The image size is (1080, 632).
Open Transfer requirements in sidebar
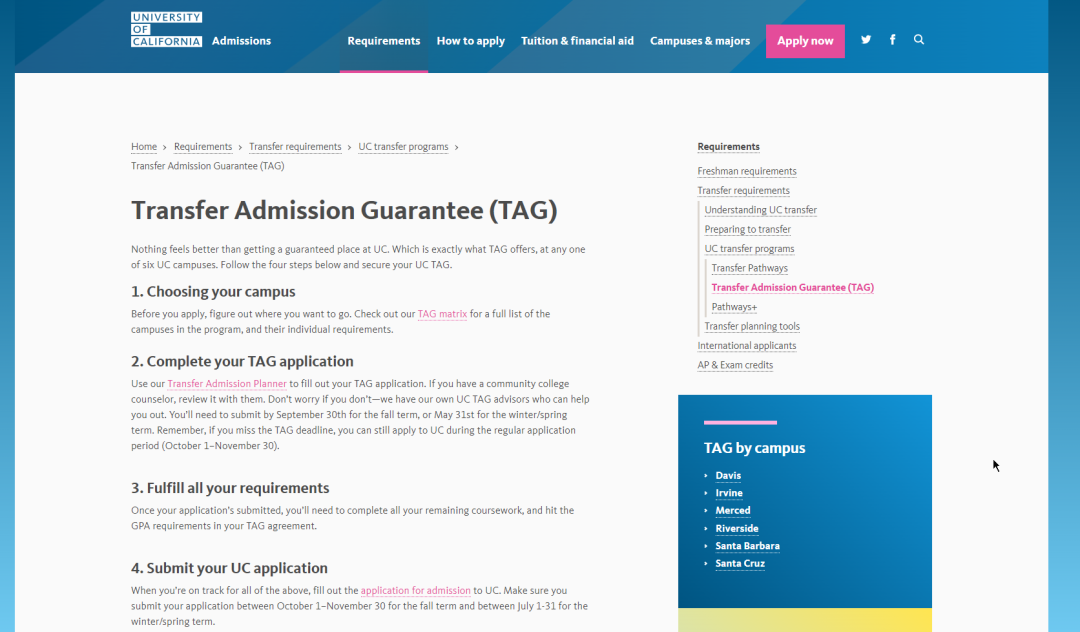click(743, 191)
